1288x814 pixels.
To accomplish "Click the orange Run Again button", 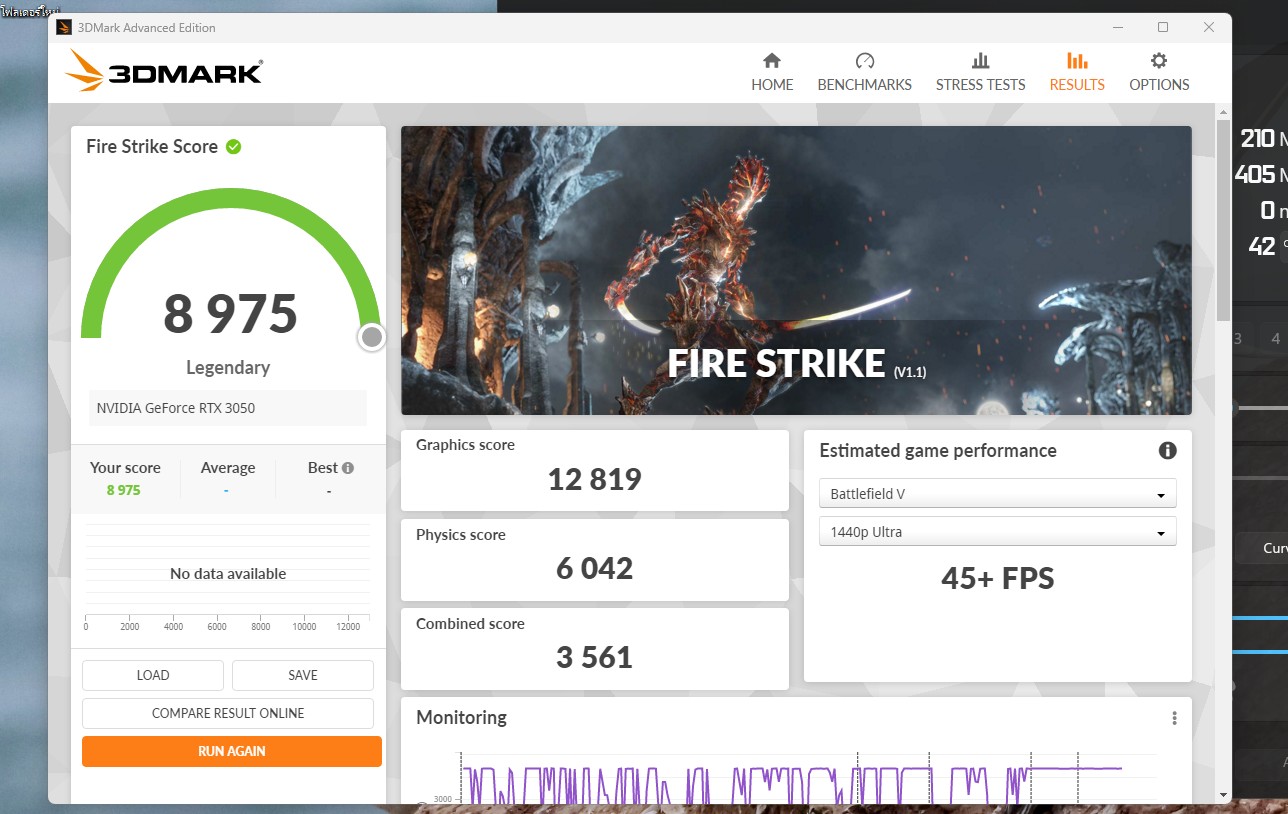I will coord(232,751).
